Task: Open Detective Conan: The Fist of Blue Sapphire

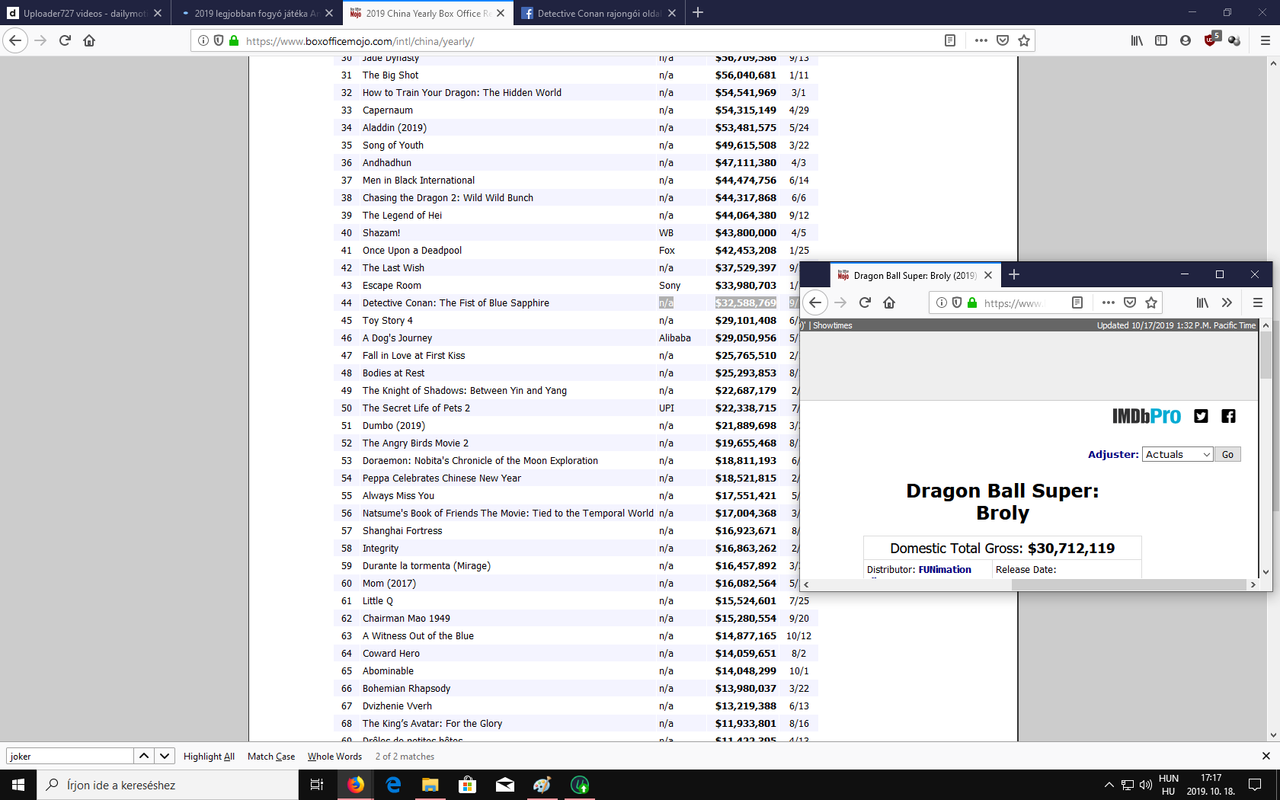Action: click(455, 303)
